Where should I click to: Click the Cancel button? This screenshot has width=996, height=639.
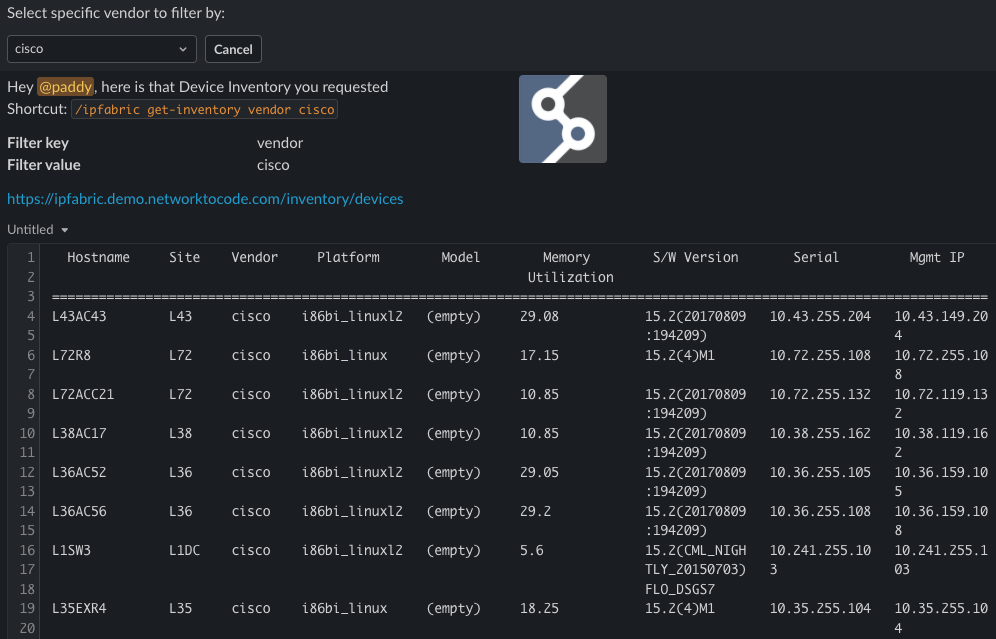point(233,49)
